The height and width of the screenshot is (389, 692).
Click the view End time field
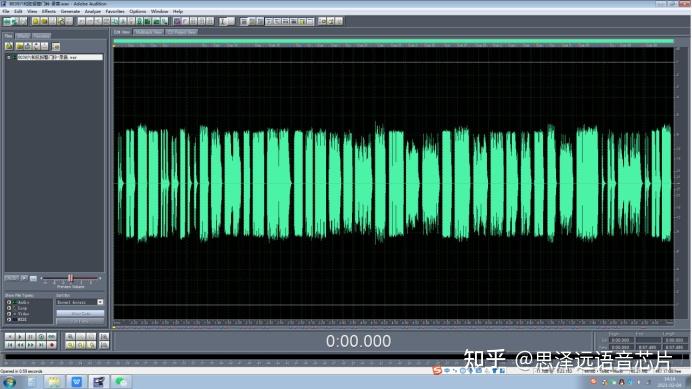(648, 347)
